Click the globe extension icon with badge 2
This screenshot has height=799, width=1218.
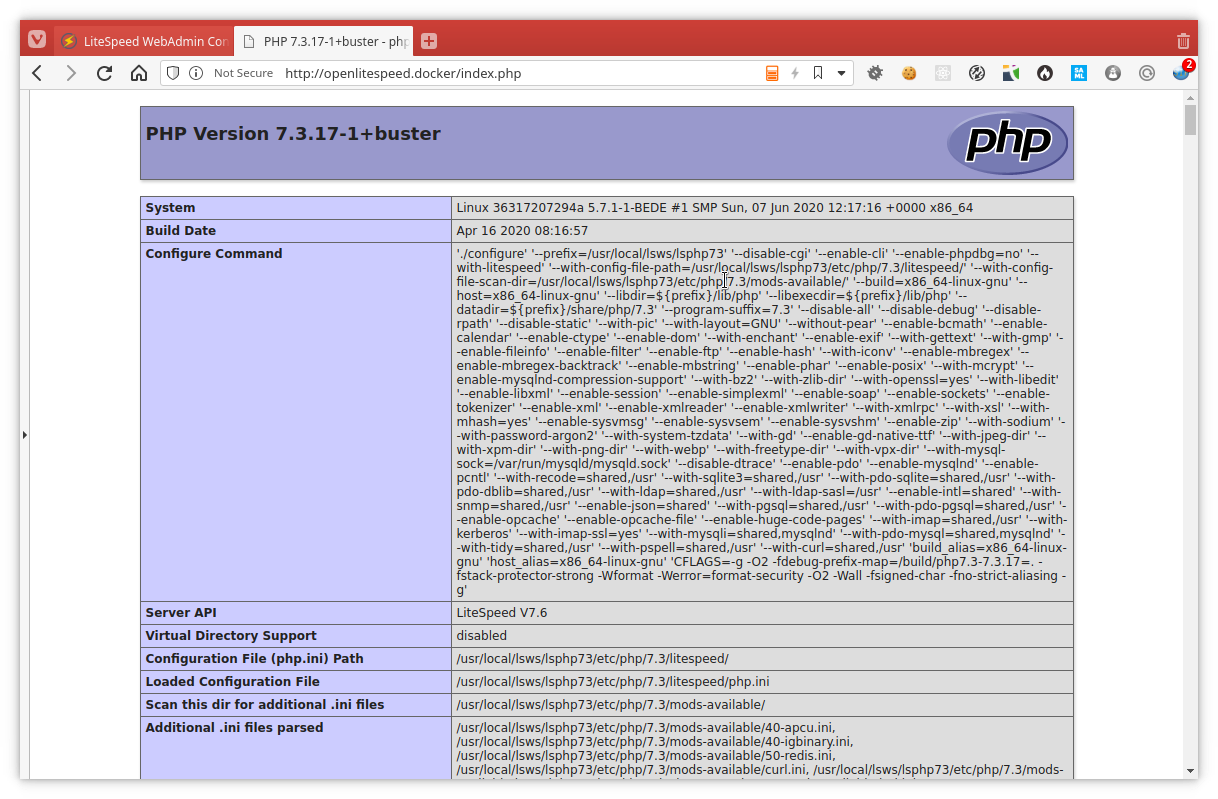pos(1178,74)
